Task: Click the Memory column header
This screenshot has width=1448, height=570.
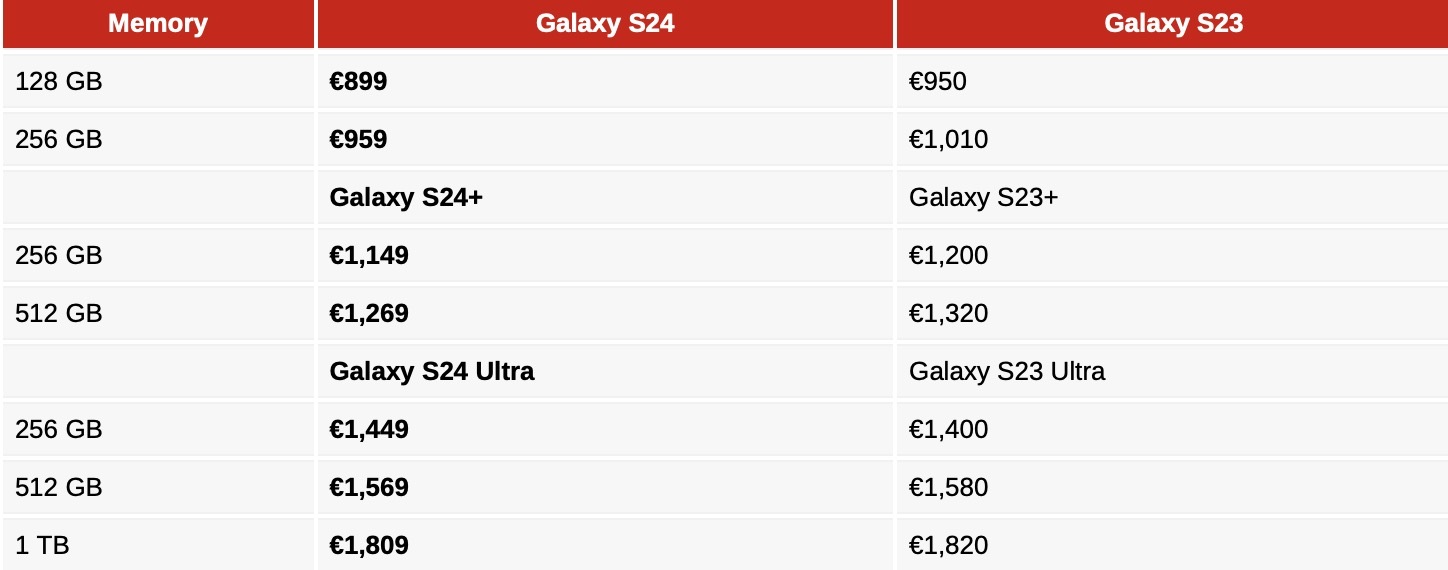Action: click(x=158, y=24)
